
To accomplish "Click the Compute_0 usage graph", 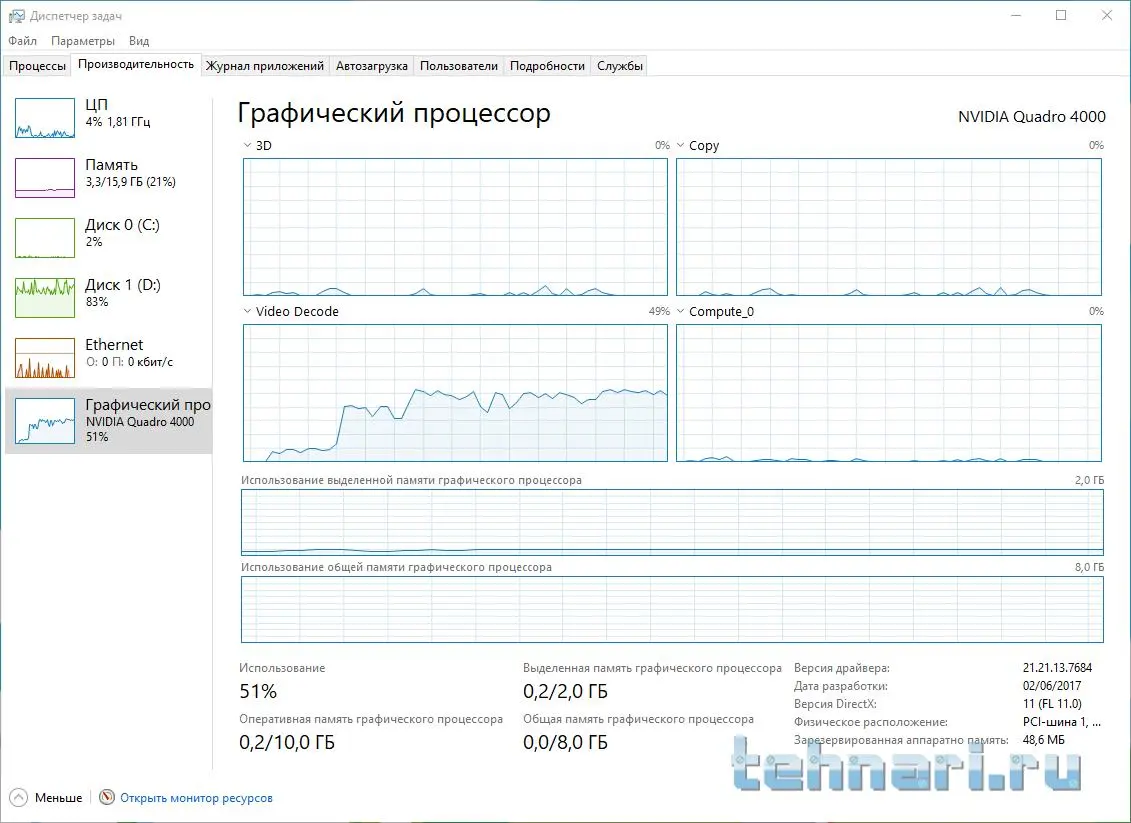I will point(889,393).
